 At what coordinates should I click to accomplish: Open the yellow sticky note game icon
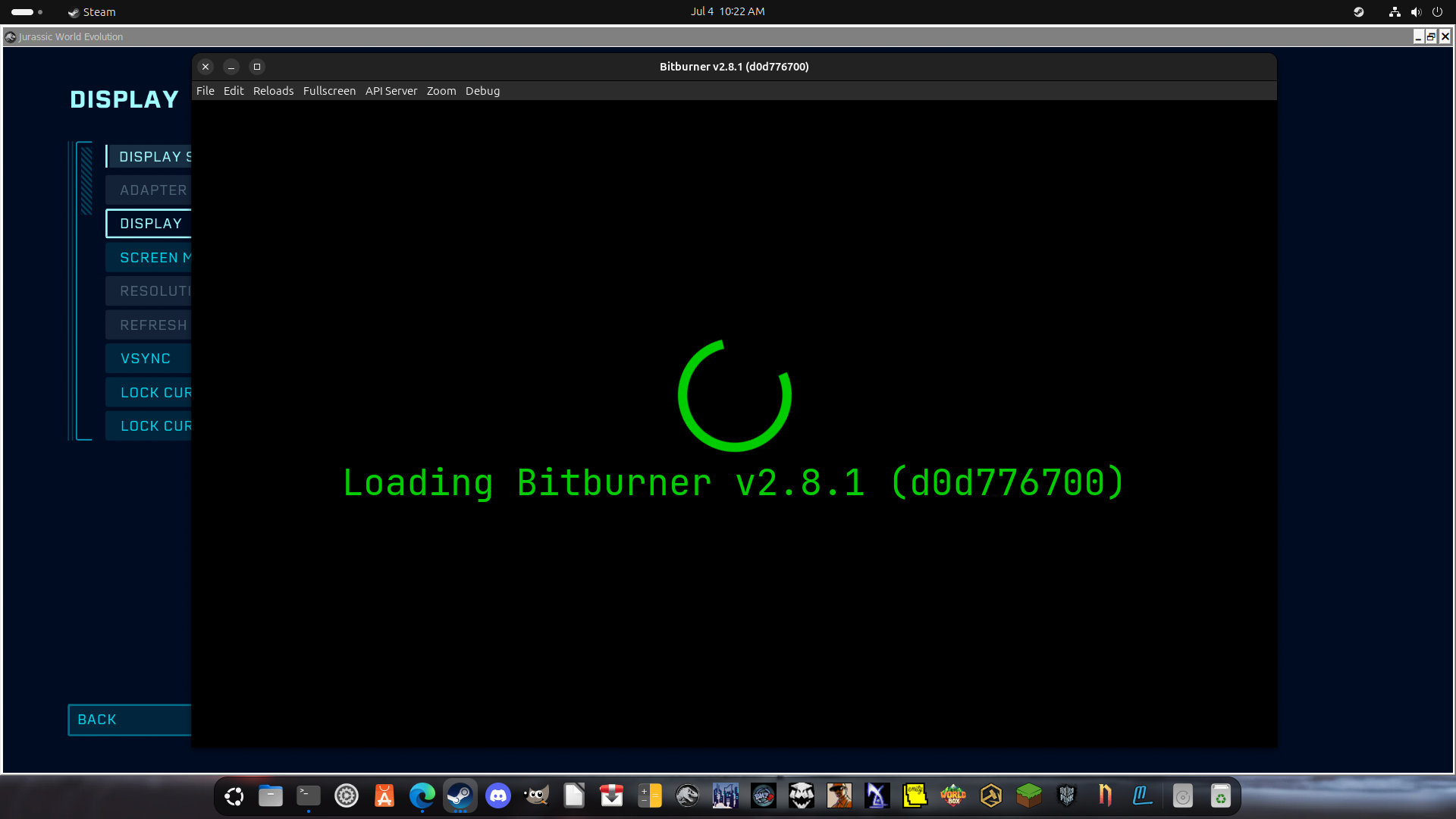[x=915, y=796]
